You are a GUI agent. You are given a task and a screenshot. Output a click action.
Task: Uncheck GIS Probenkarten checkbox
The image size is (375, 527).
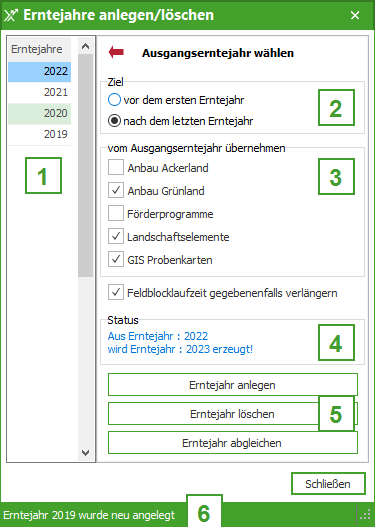(116, 260)
